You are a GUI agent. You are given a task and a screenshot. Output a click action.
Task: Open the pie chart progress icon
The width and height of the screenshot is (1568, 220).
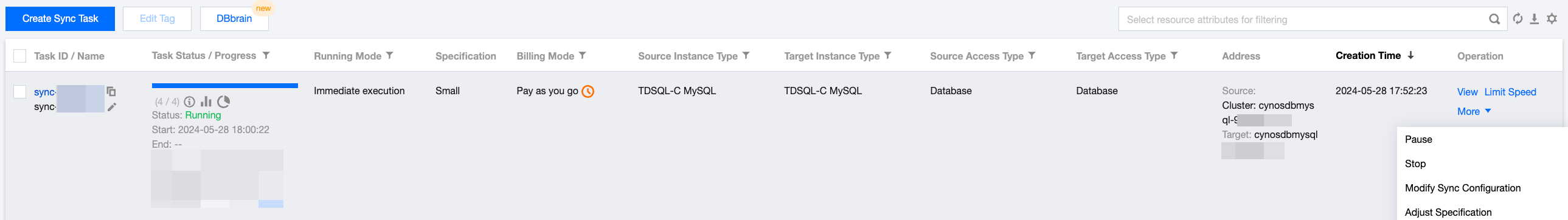(223, 101)
